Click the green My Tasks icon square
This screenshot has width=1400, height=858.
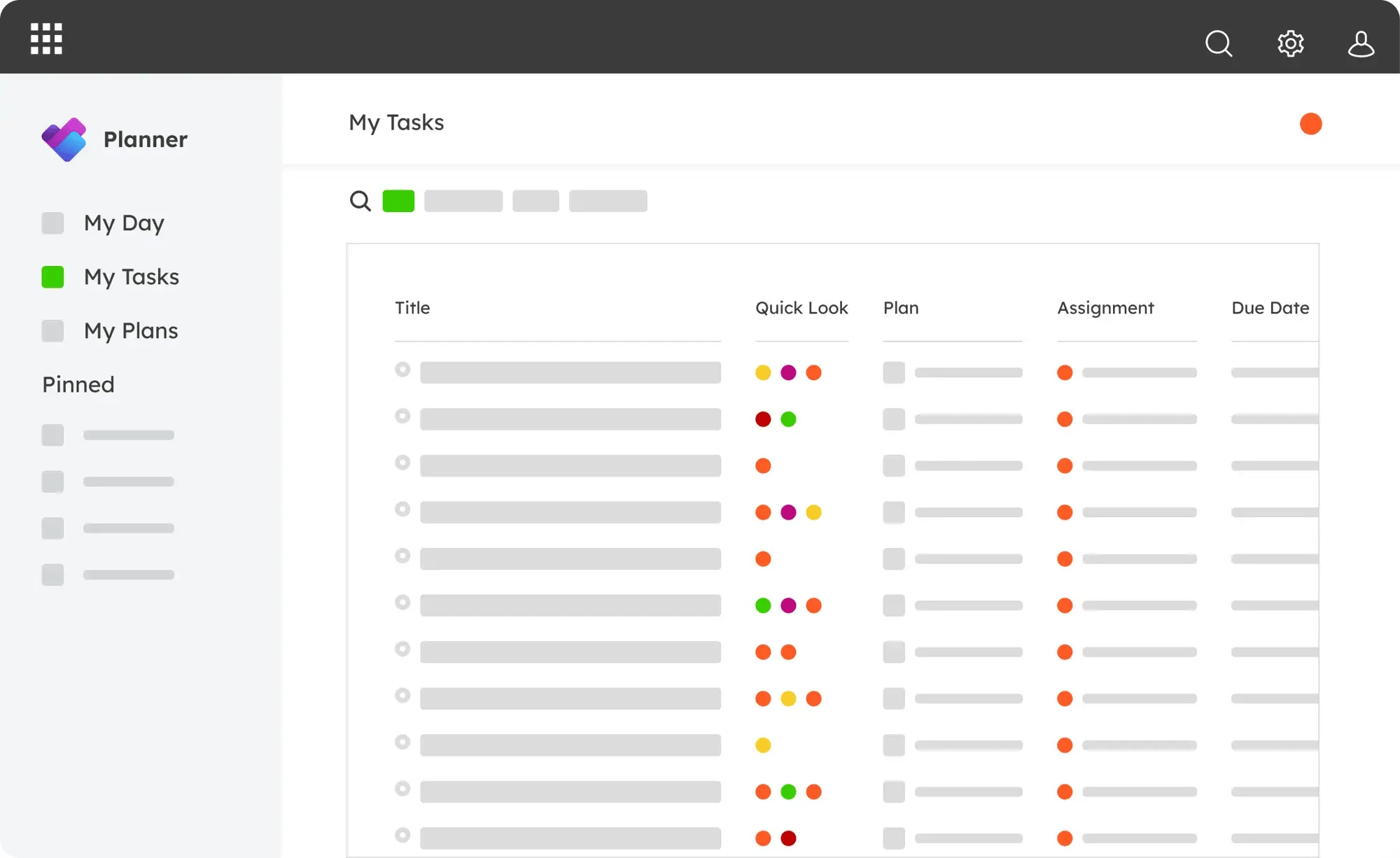coord(52,277)
